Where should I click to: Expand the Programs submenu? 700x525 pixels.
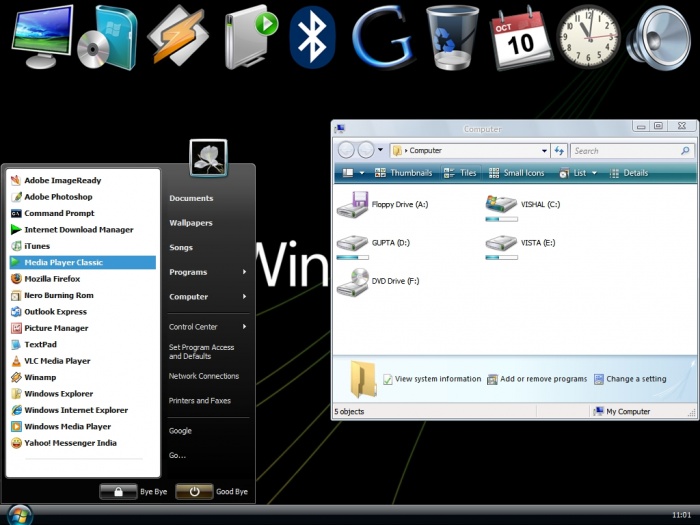(208, 272)
